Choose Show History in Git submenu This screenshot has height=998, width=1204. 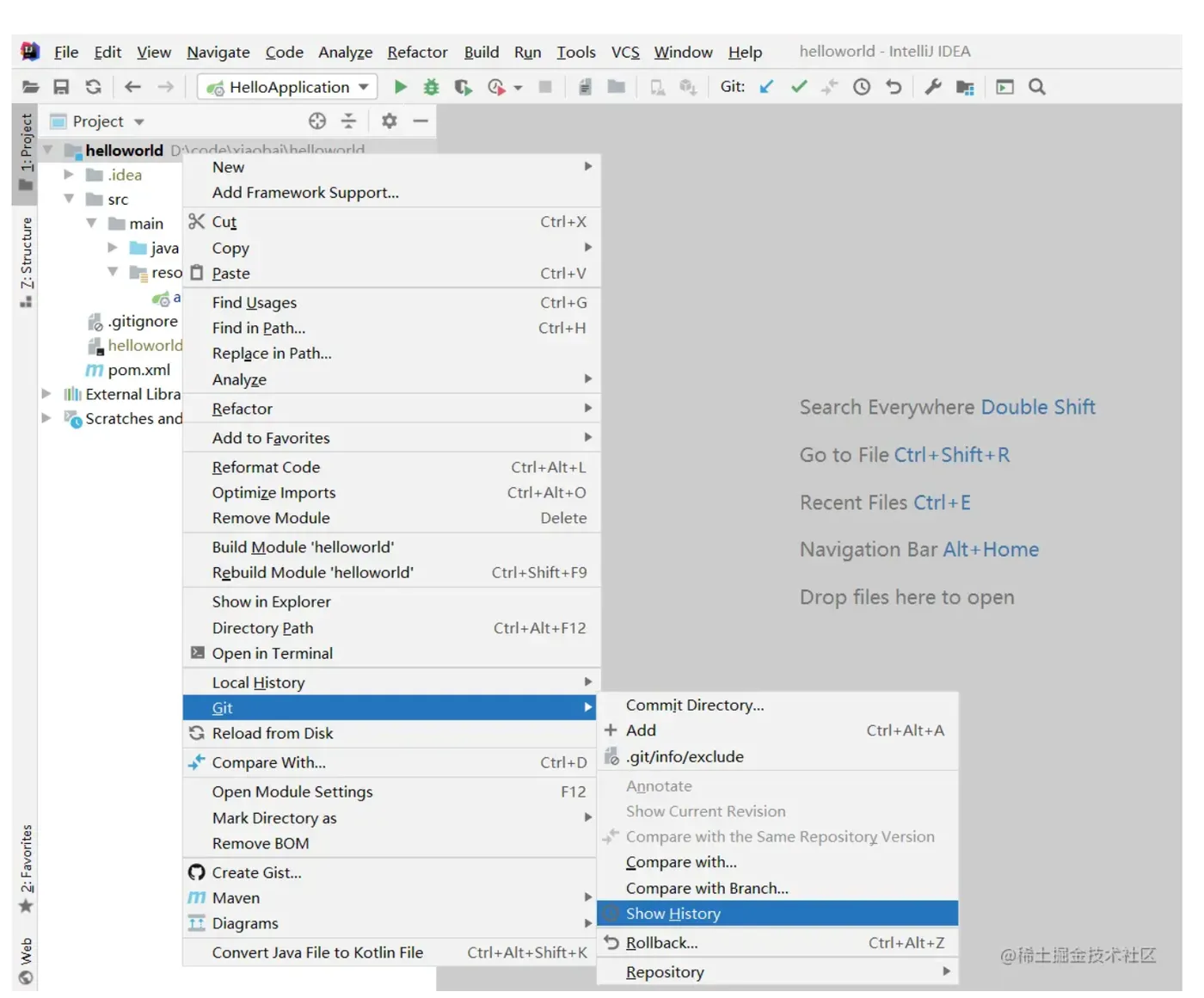click(777, 914)
